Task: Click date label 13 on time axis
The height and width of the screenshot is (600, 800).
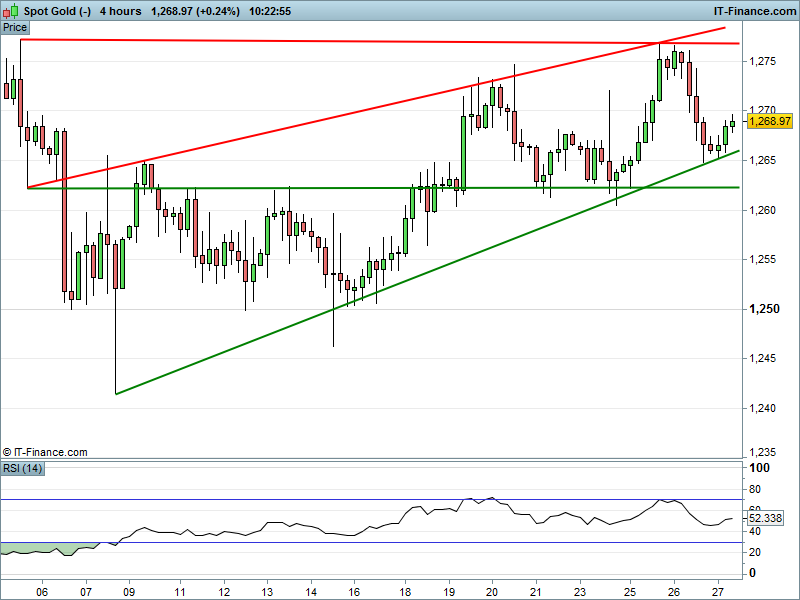Action: (x=267, y=592)
